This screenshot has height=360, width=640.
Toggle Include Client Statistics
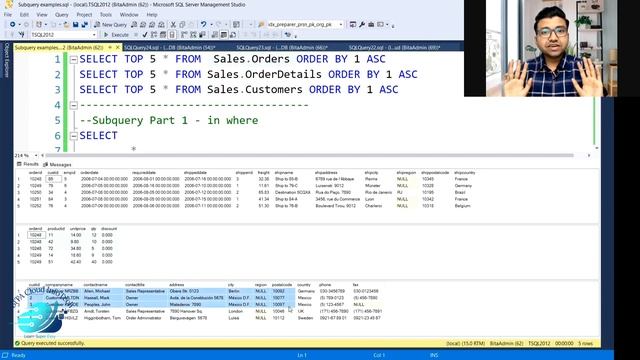pyautogui.click(x=202, y=35)
